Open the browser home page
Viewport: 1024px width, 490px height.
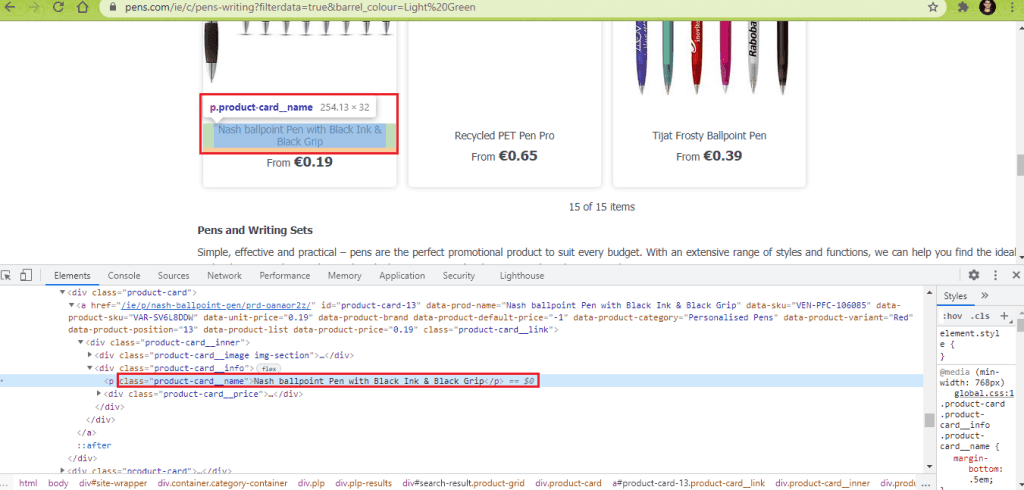pyautogui.click(x=82, y=7)
